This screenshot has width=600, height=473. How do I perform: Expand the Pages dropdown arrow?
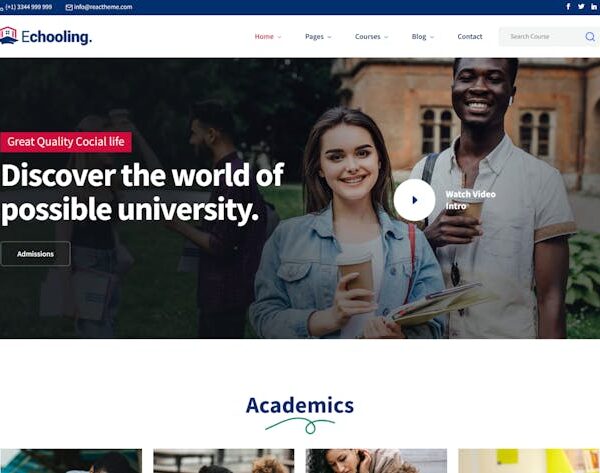tap(329, 37)
